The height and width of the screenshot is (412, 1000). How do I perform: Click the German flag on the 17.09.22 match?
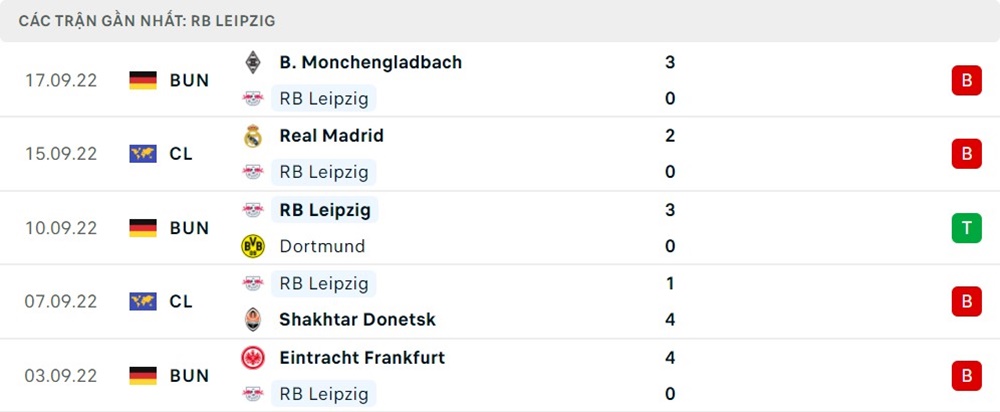(143, 80)
